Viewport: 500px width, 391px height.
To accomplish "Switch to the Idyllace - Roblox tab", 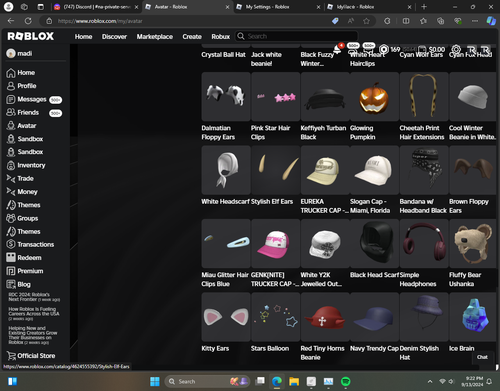I will [369, 7].
